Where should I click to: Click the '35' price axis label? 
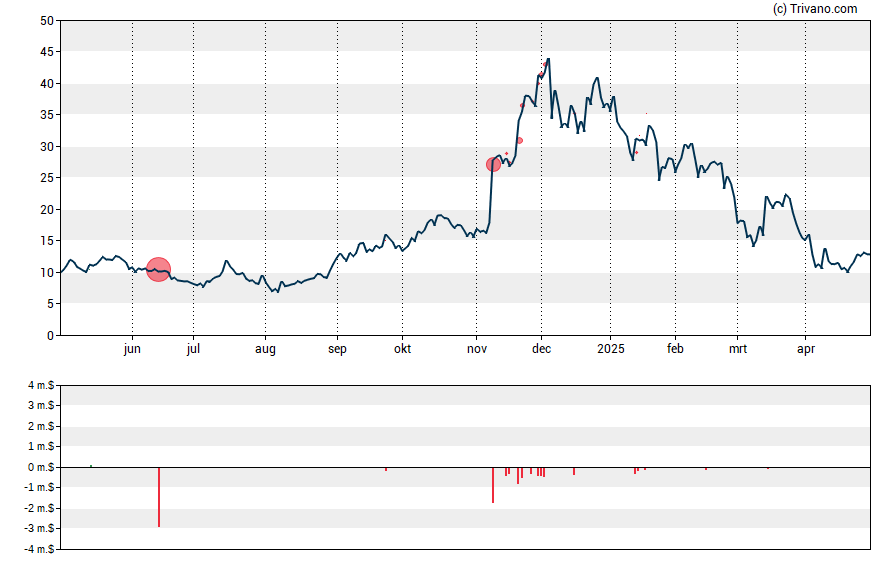pos(47,115)
